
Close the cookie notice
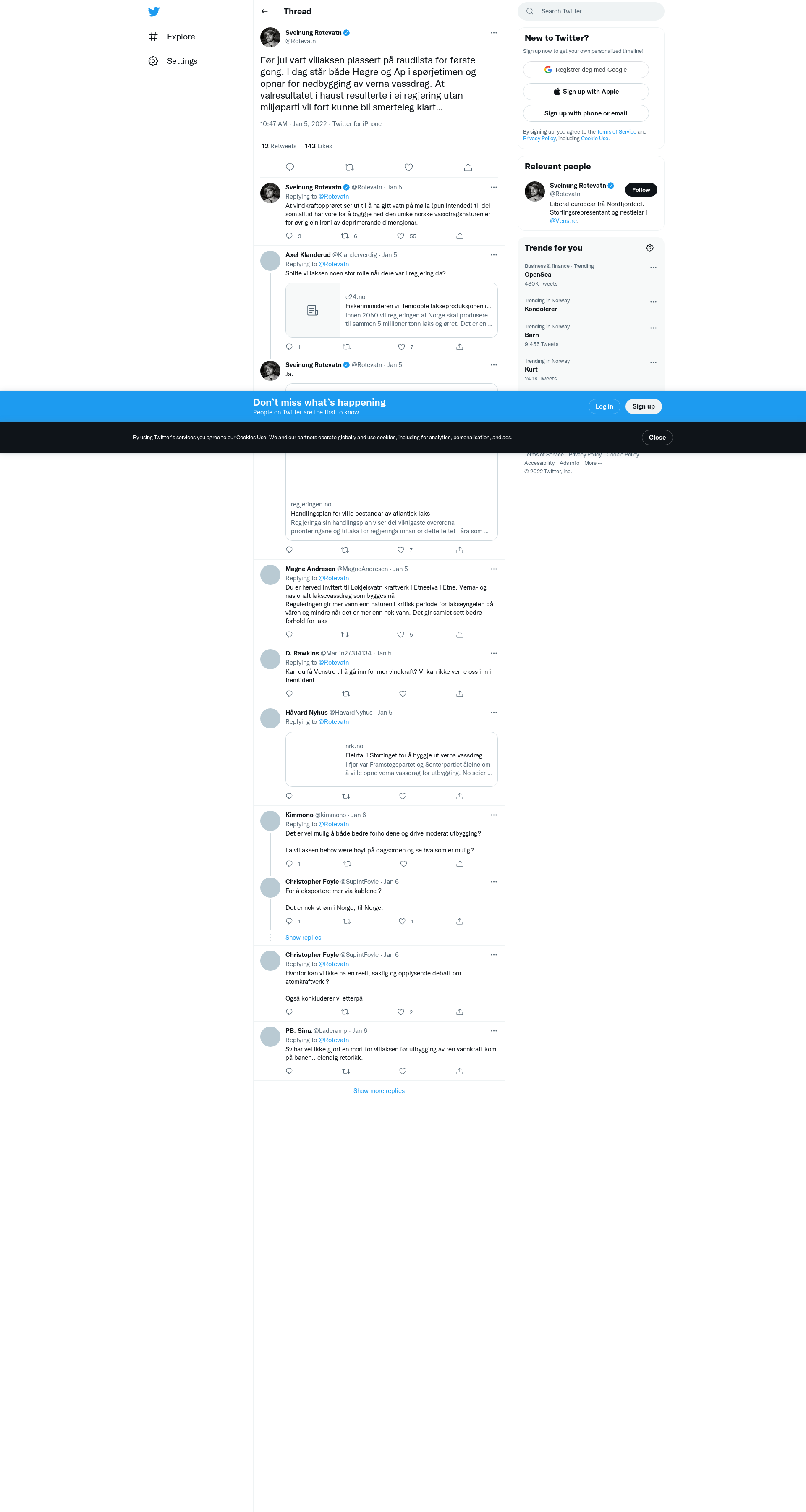point(657,437)
